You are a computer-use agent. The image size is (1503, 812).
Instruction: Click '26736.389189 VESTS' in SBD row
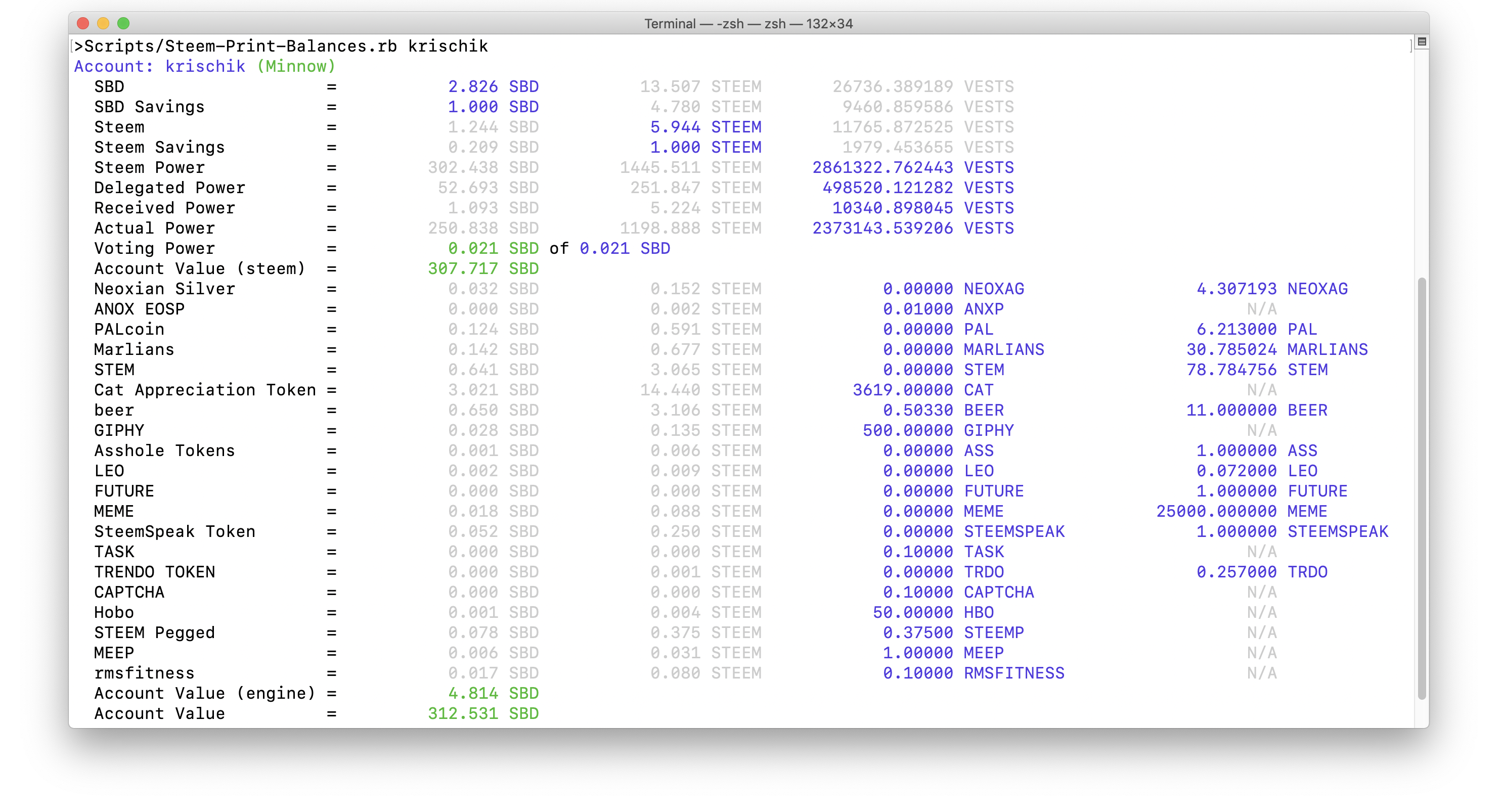tap(922, 87)
